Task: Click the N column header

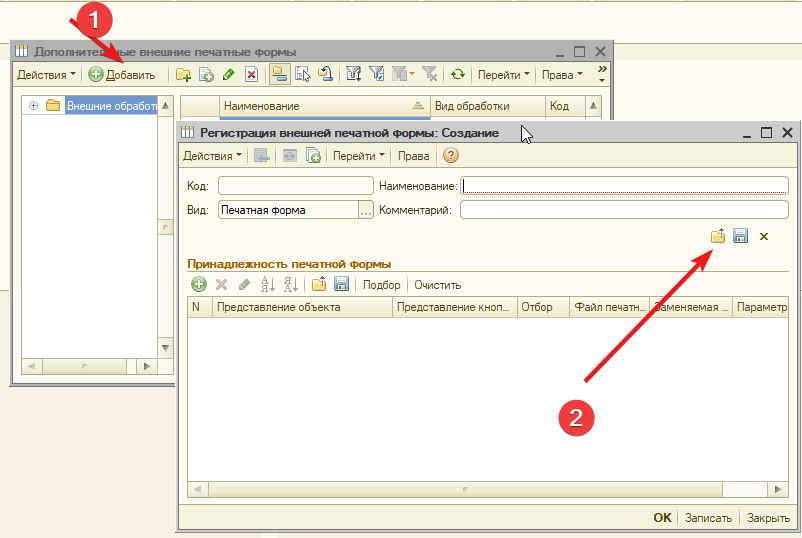Action: (x=199, y=307)
